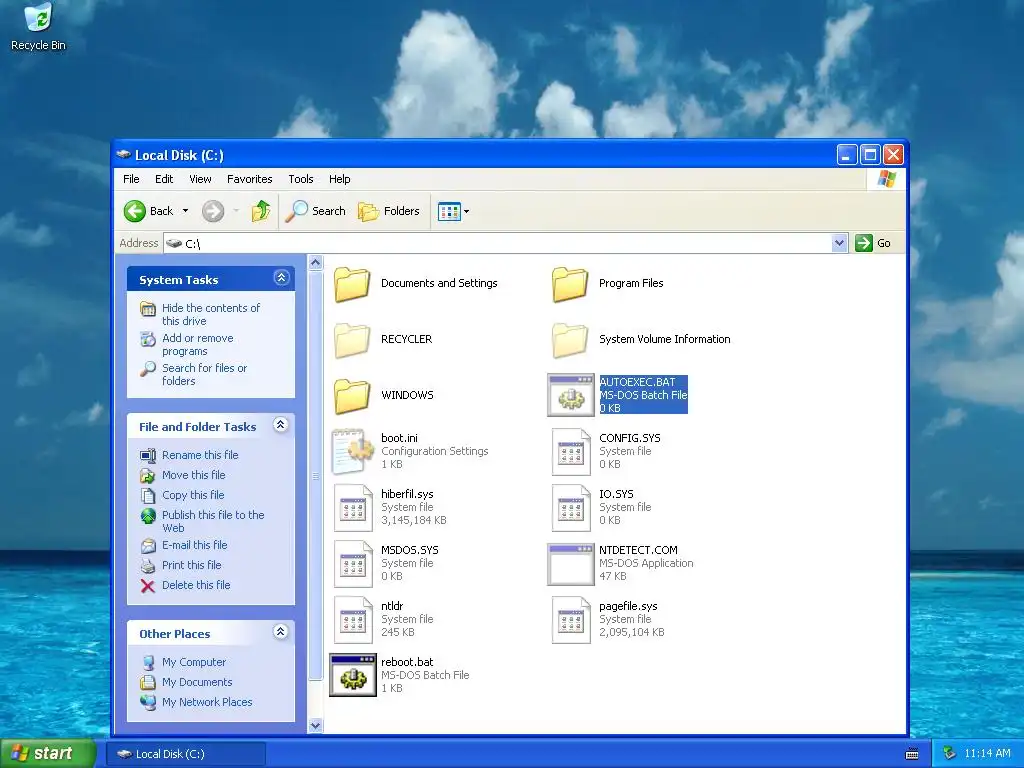Open the Tools menu
Image resolution: width=1024 pixels, height=768 pixels.
[301, 179]
